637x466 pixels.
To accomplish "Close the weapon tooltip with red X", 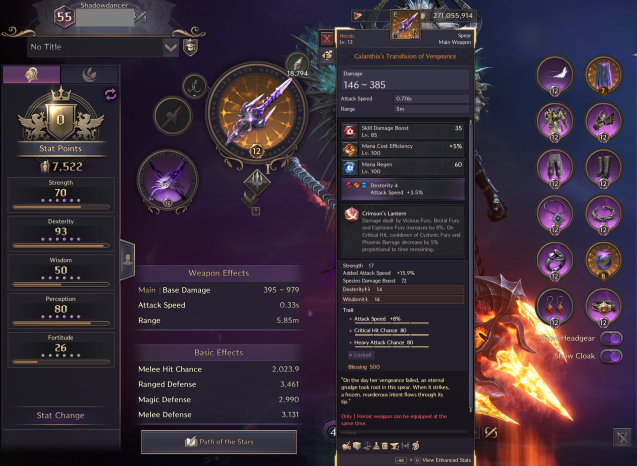I will 327,39.
